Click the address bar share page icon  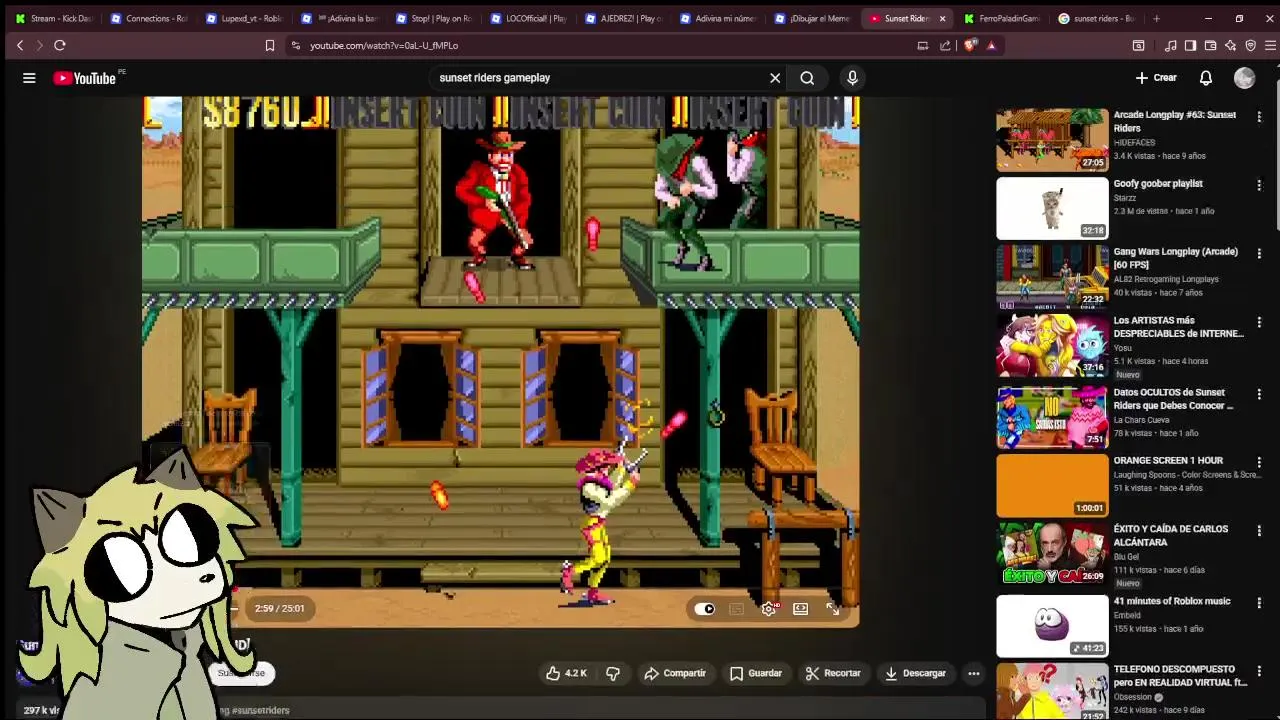coord(945,45)
